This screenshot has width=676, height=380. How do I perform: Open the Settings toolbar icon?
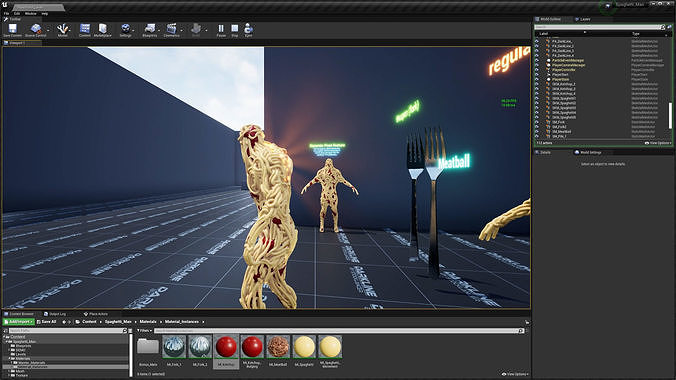coord(125,29)
